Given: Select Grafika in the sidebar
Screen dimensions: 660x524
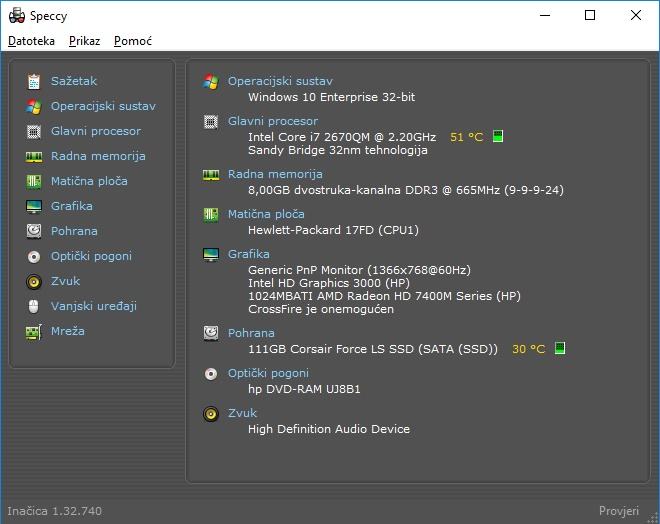Looking at the screenshot, I should click(72, 206).
